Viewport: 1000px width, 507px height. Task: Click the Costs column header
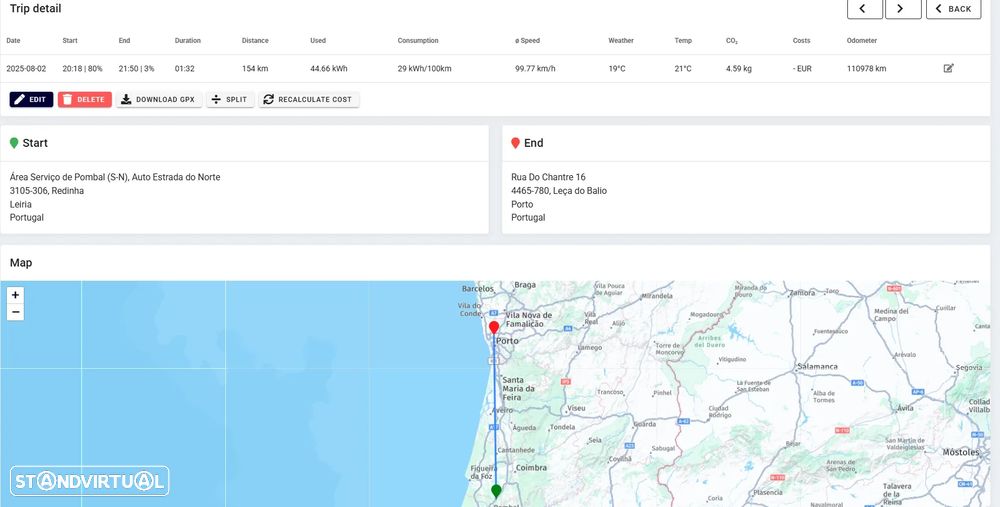click(x=801, y=41)
